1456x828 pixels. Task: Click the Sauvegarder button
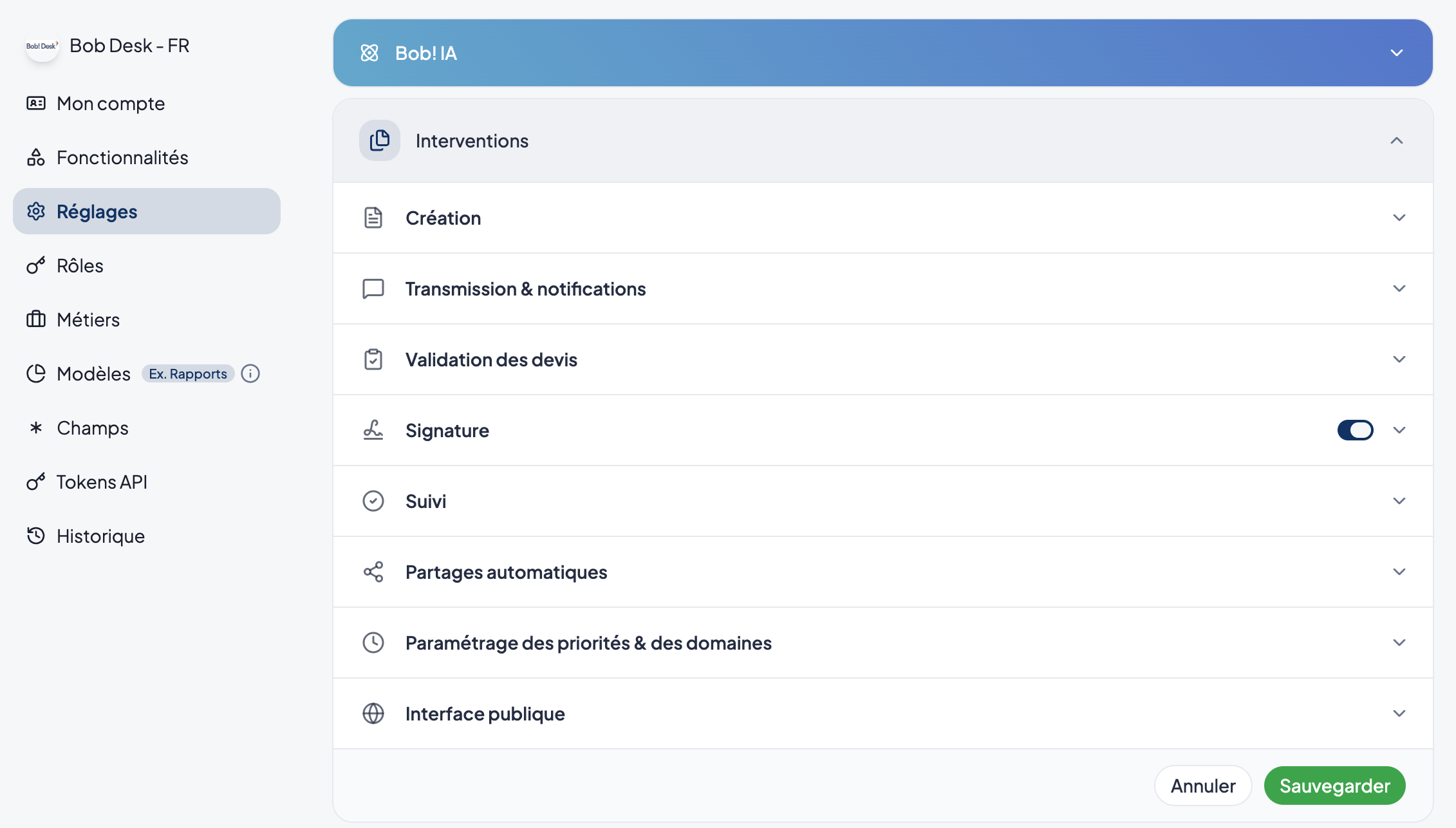(1335, 786)
